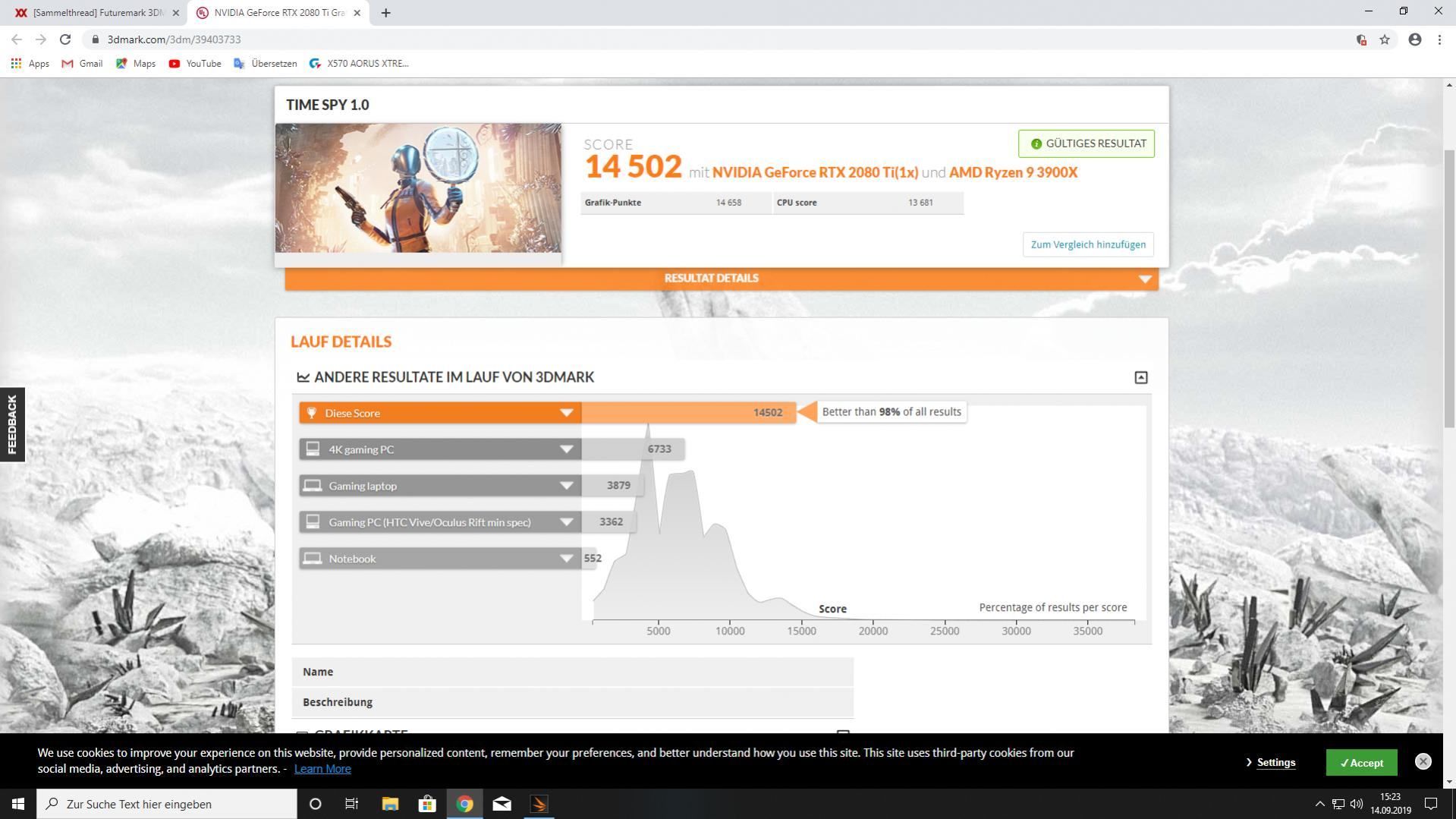
Task: Expand the 4K gaming PC dropdown arrow
Action: [566, 449]
